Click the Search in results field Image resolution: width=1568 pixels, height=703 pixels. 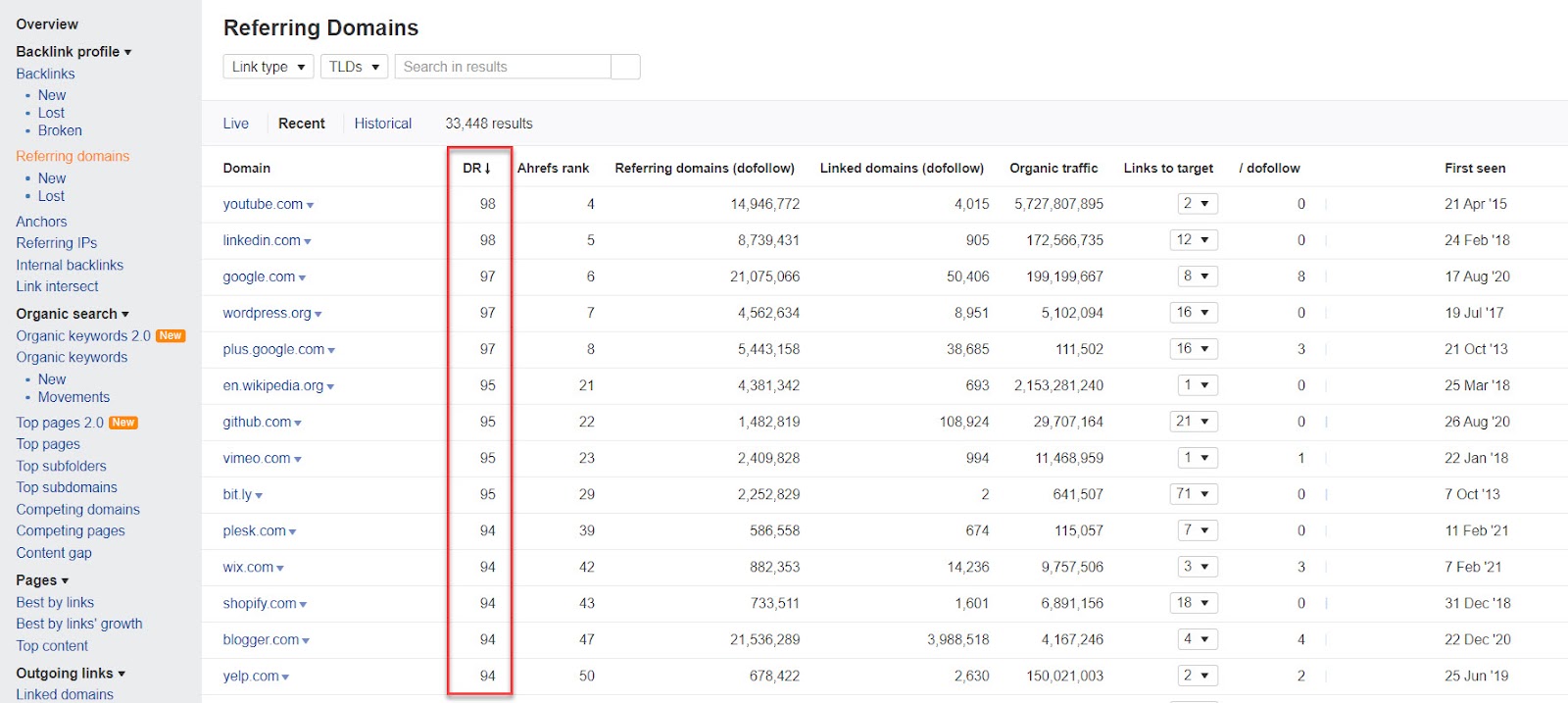coord(503,67)
